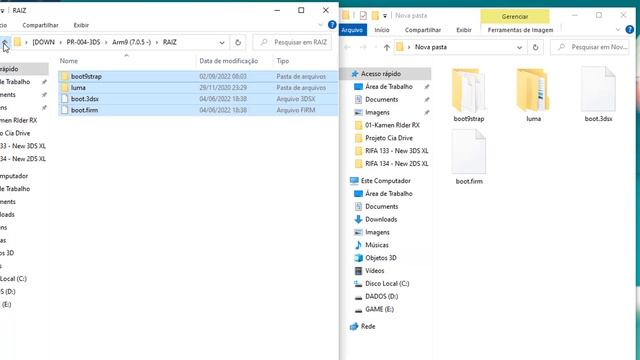Open help icon in RAIZ window
Screen dimensions: 640x360
tap(332, 25)
